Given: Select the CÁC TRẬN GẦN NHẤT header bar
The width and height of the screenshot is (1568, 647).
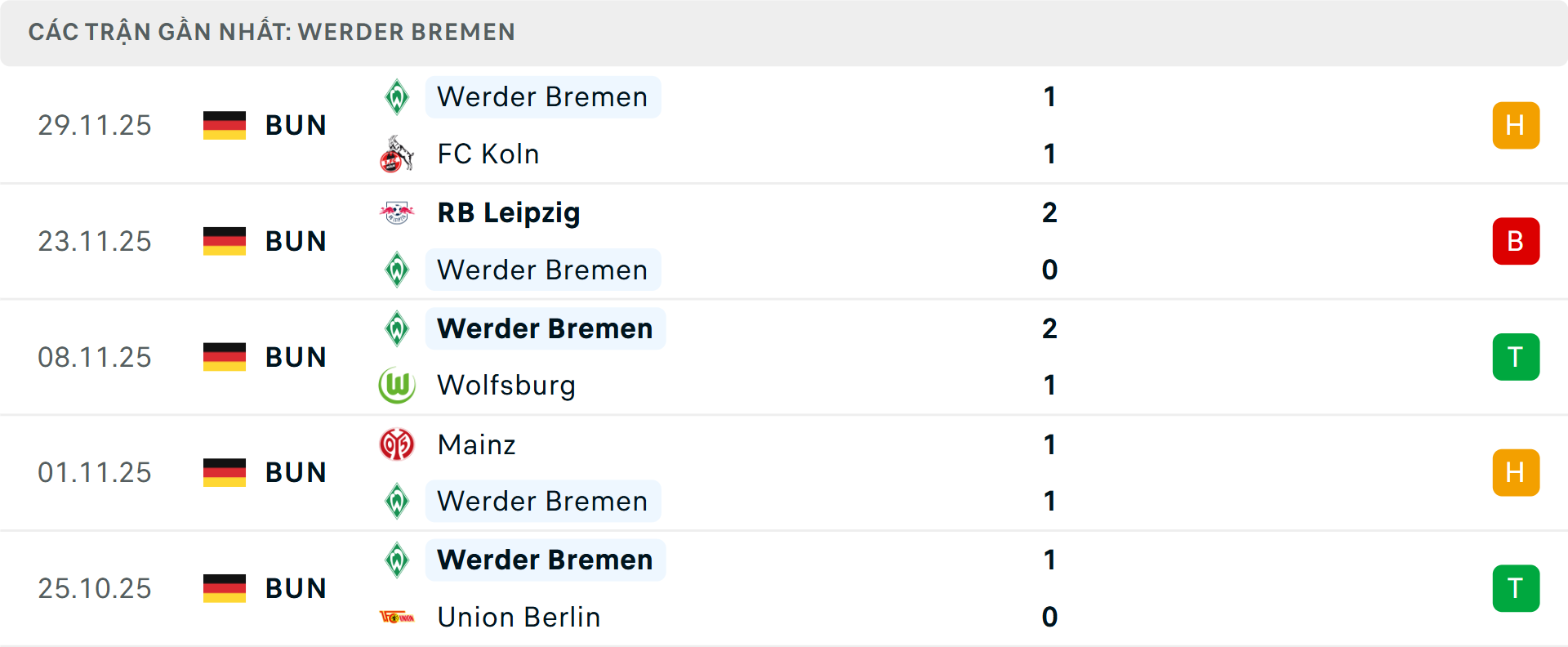Looking at the screenshot, I should point(272,32).
